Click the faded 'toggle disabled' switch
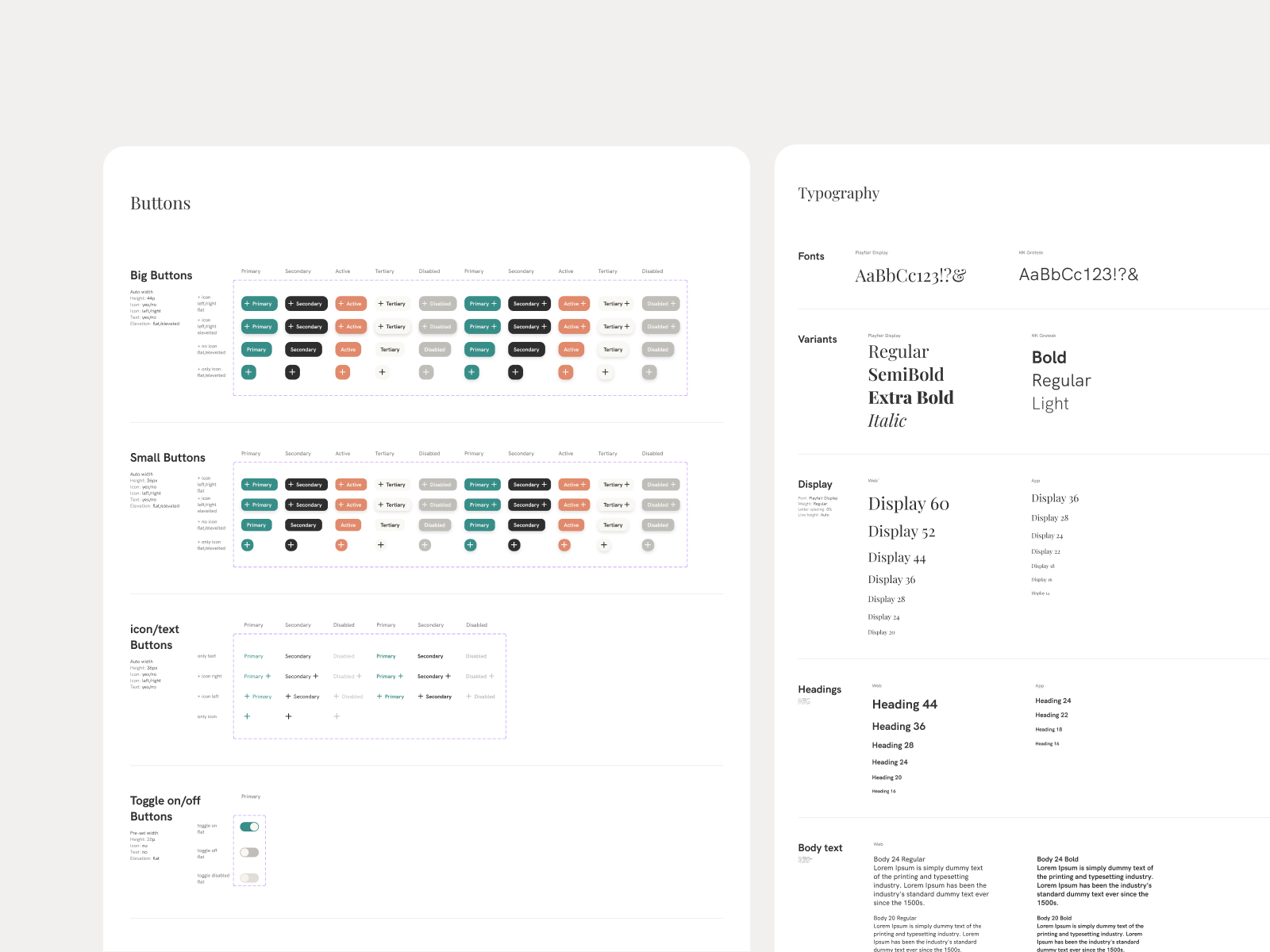1270x952 pixels. 249,877
